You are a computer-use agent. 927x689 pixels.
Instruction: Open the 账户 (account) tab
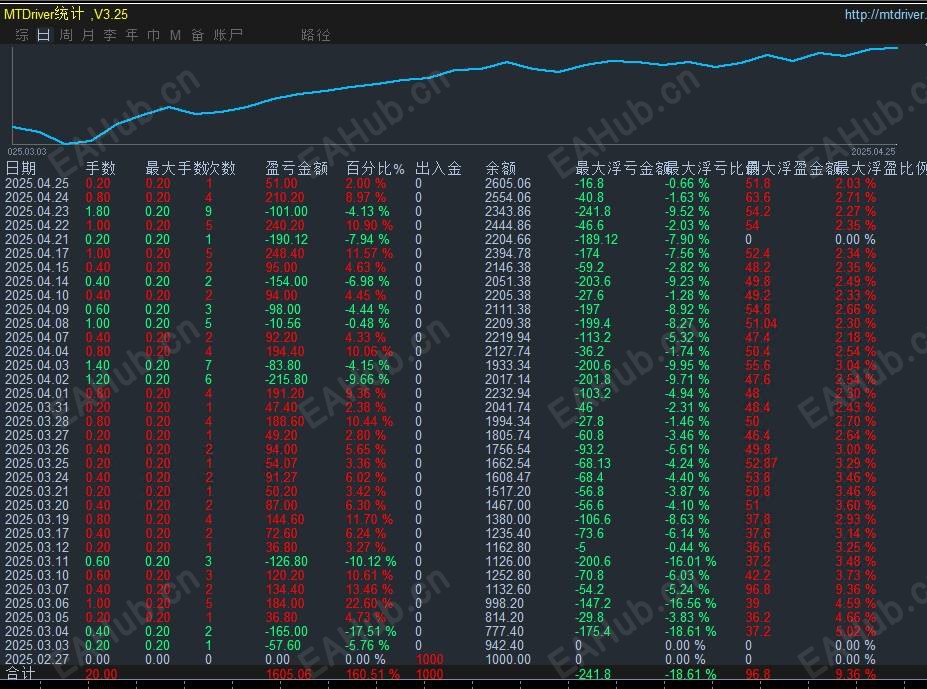(x=228, y=35)
